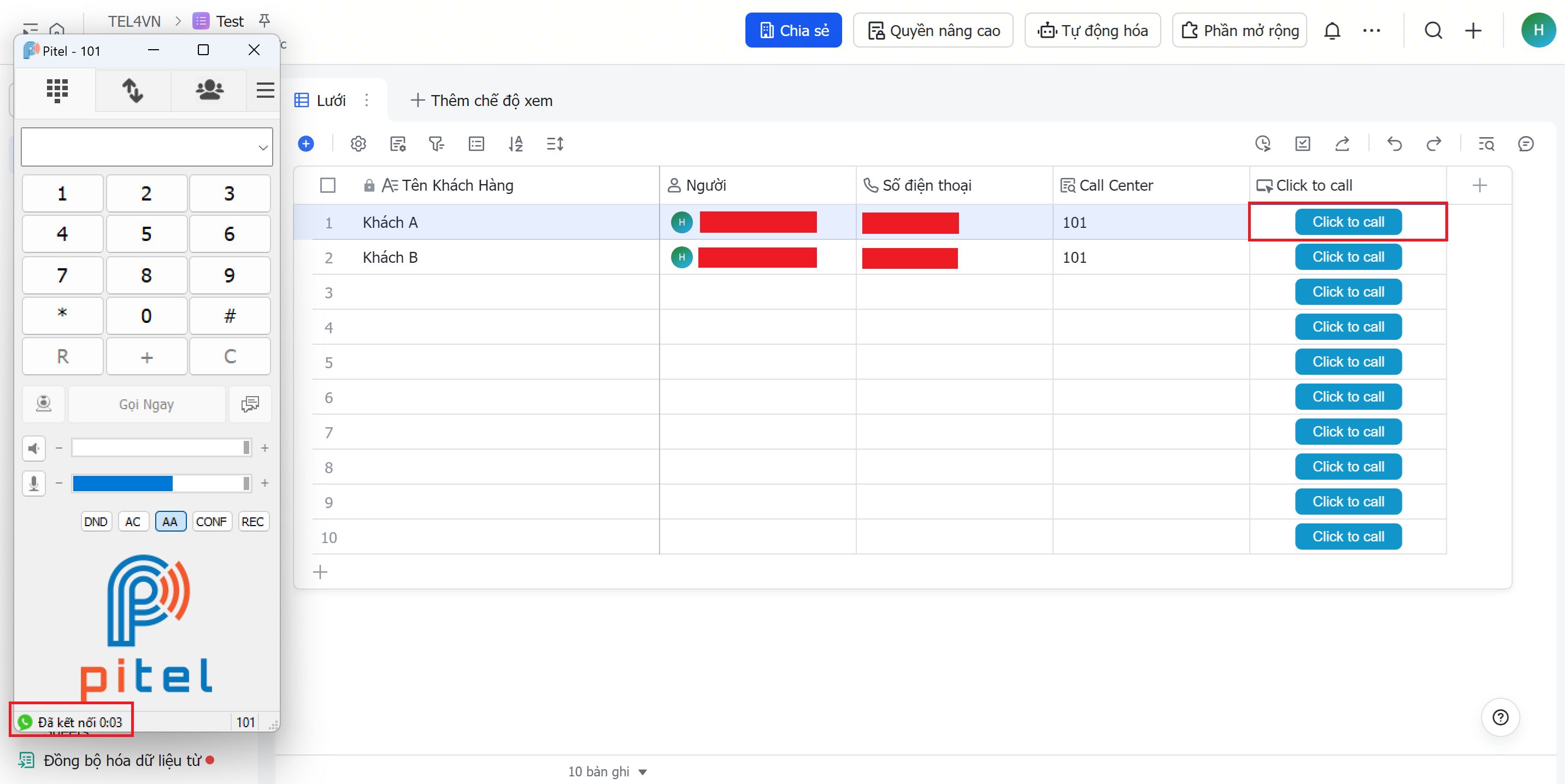Click the undo arrow icon

1395,144
